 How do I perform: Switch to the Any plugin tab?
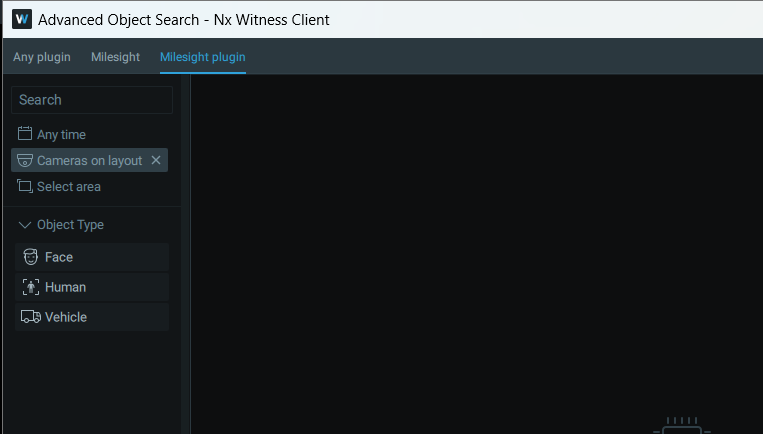click(42, 57)
